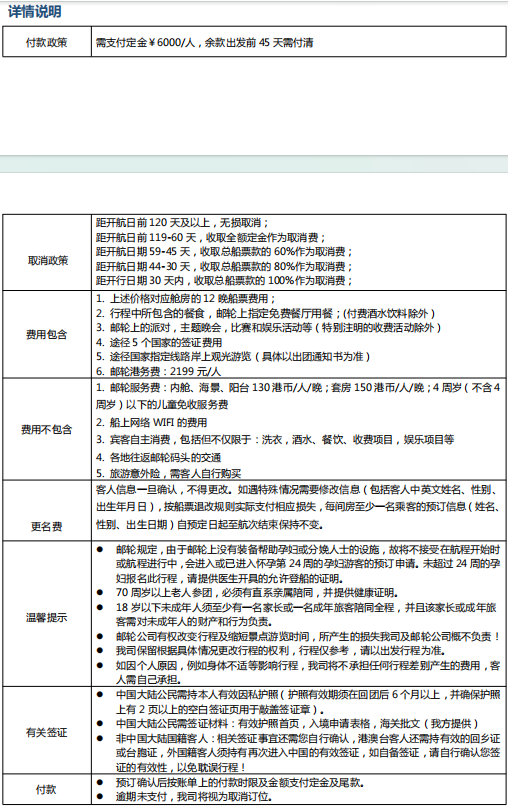Click the 60% cancellation fee line
The image size is (508, 810).
tap(224, 252)
